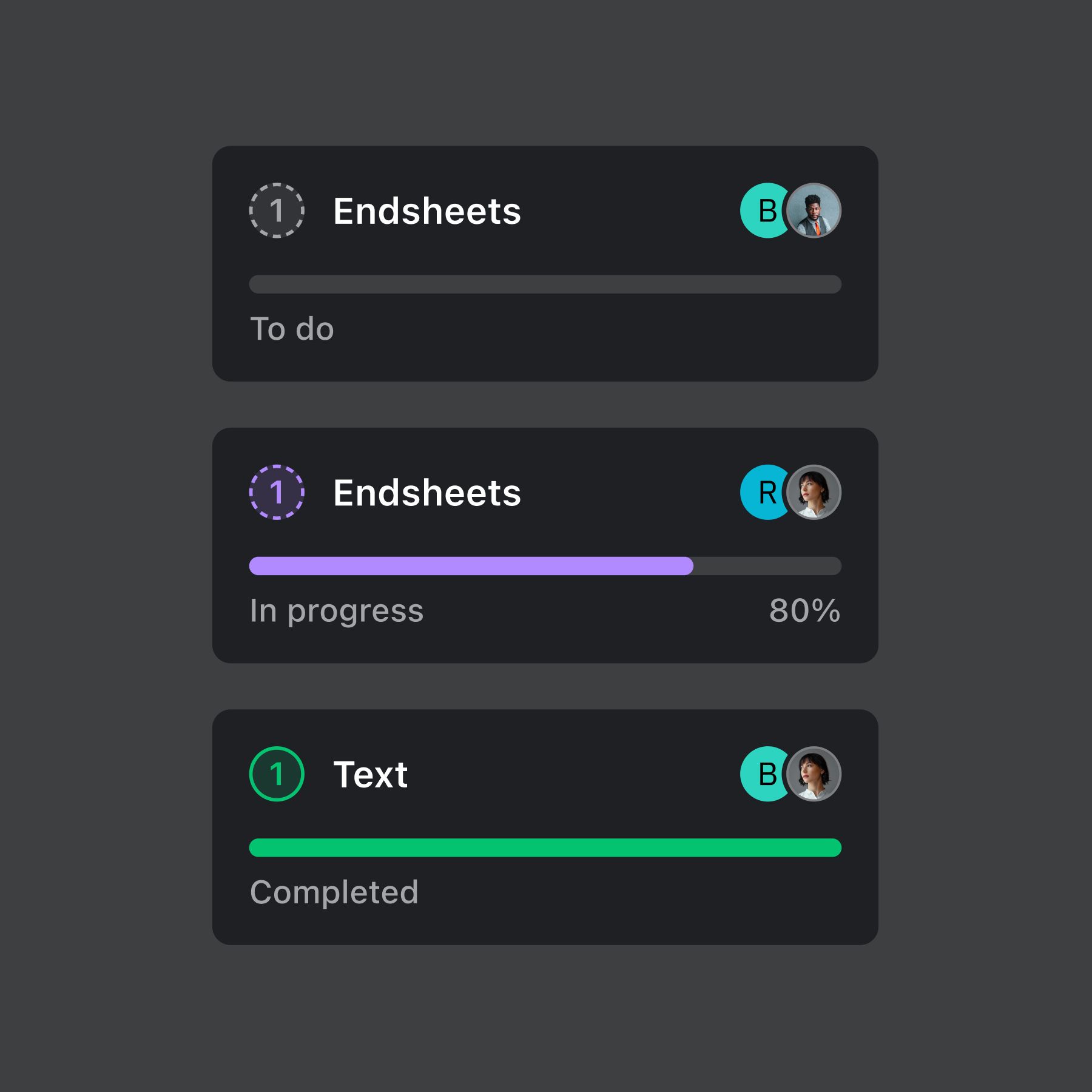Click the empty gray bar on the To do card
1092x1092 pixels.
tap(545, 284)
